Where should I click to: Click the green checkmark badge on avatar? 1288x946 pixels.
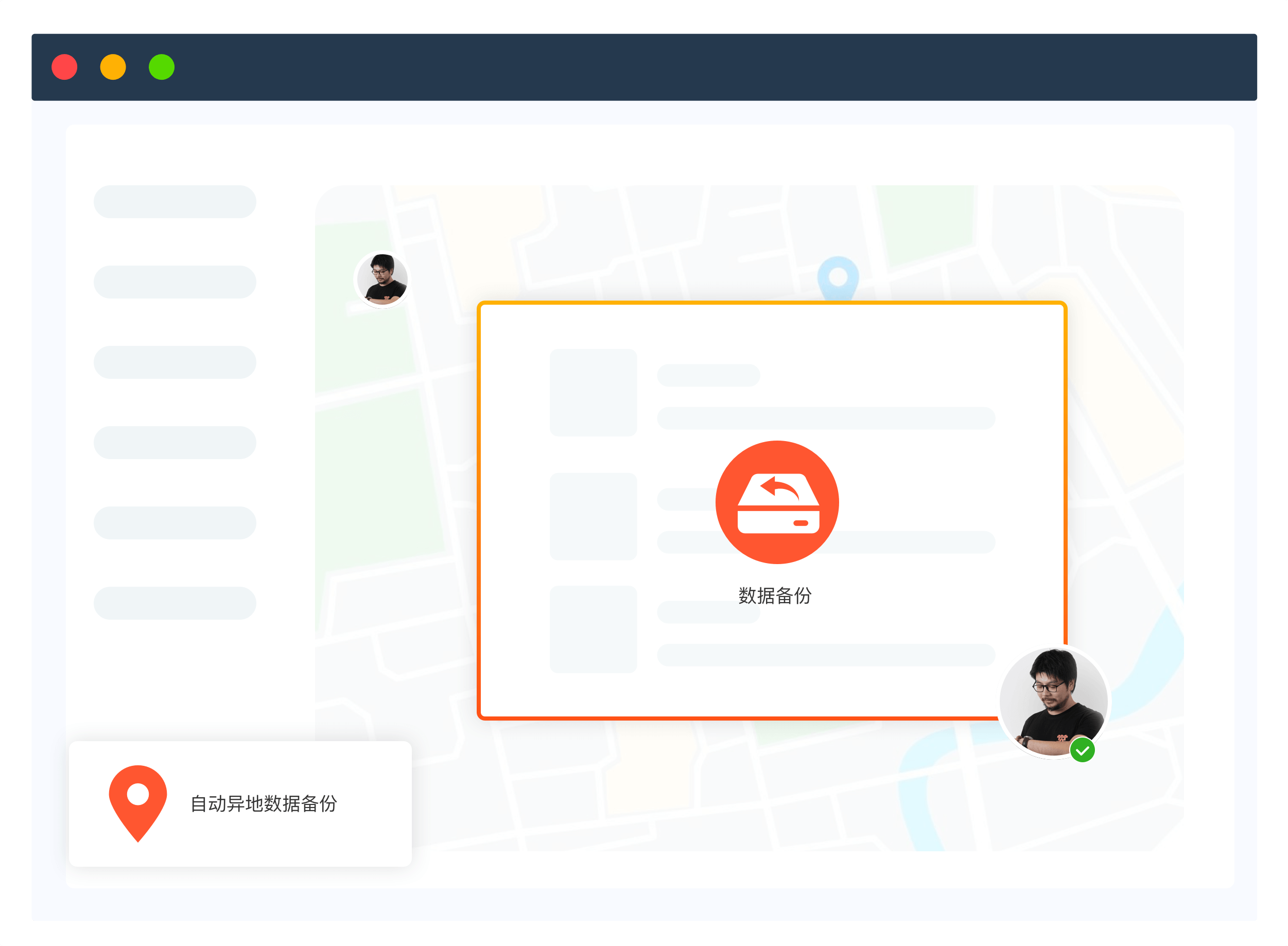[1082, 750]
